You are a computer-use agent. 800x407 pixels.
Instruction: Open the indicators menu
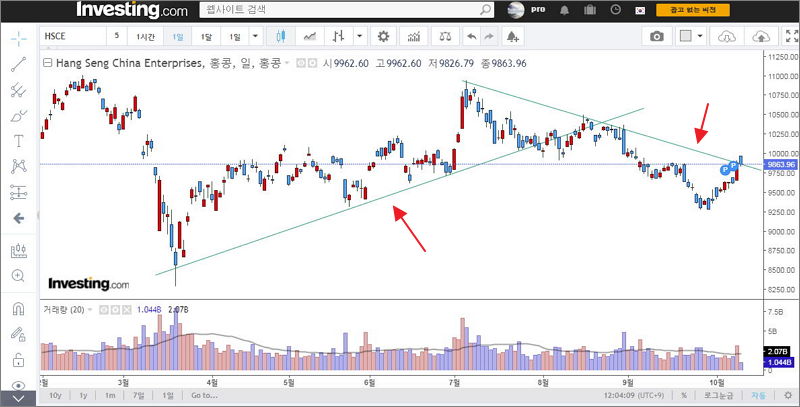[x=414, y=36]
